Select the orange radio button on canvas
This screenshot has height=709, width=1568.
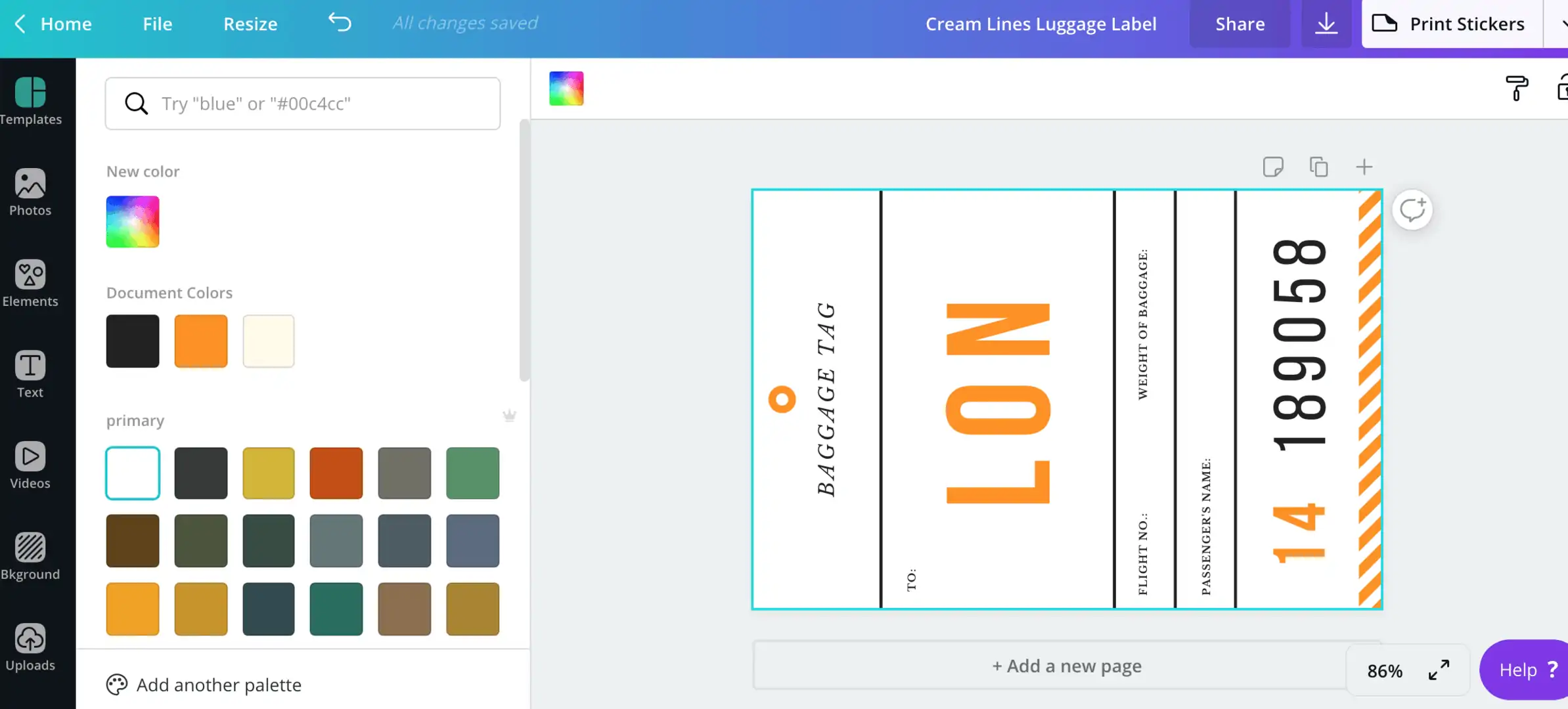coord(782,399)
